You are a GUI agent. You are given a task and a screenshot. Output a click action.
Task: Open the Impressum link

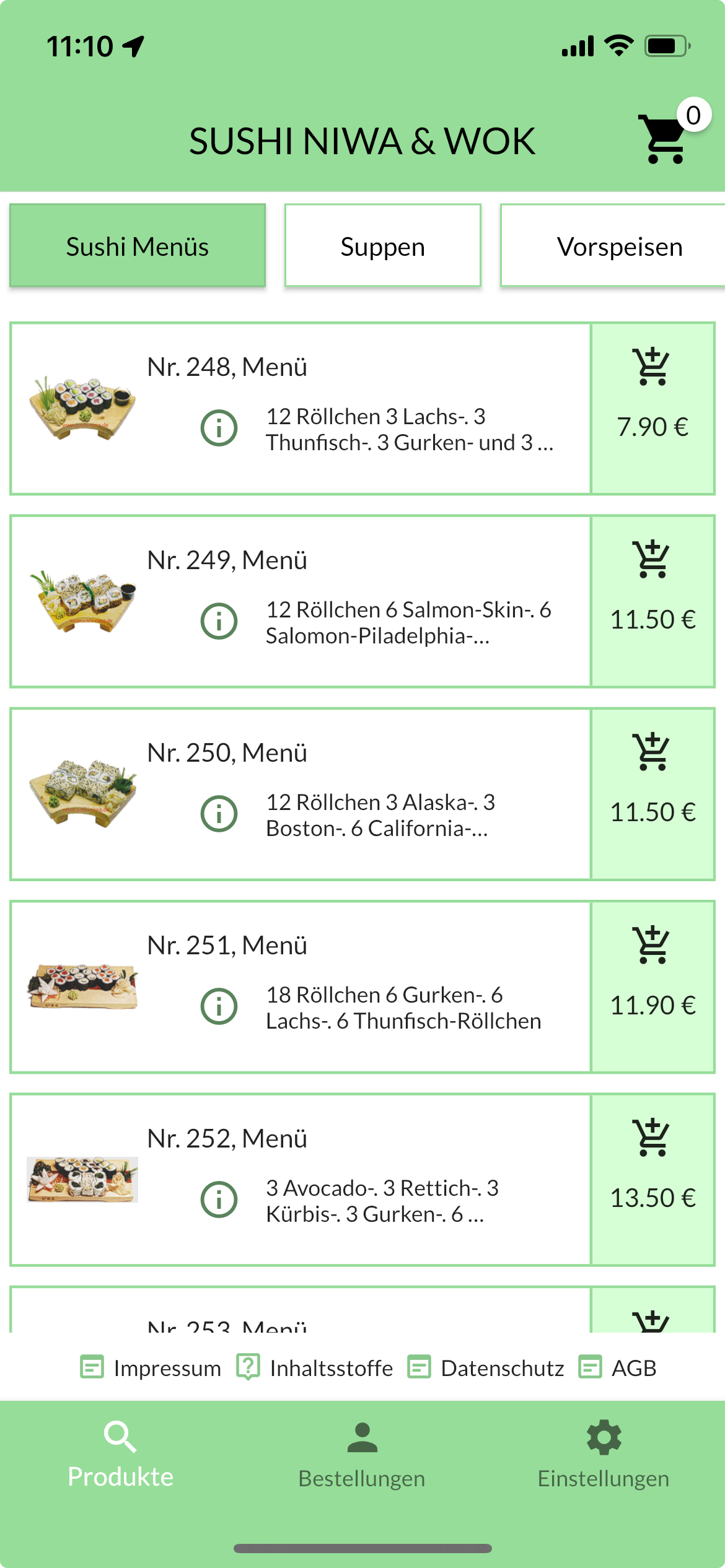151,1367
